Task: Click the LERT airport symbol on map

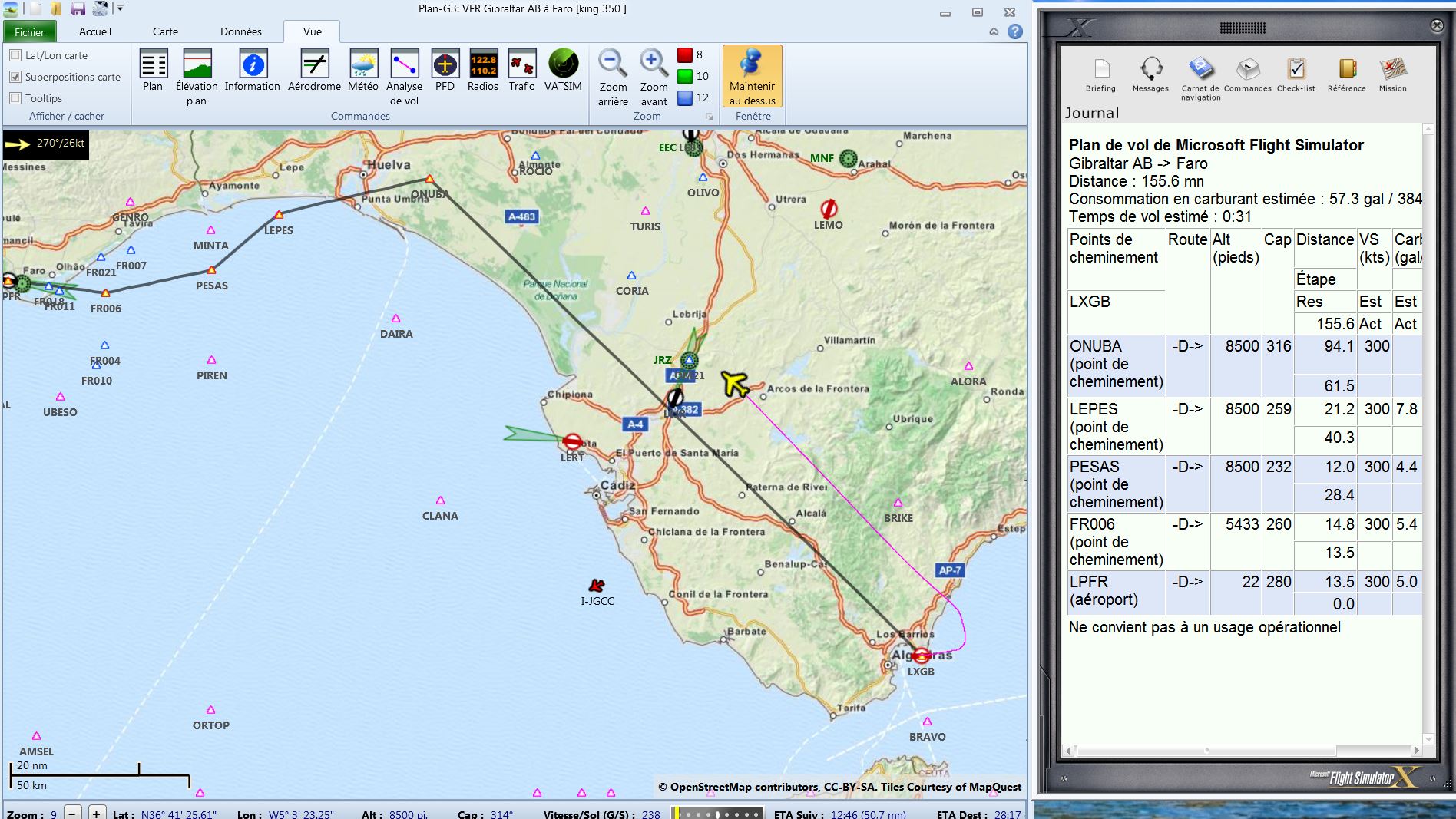Action: tap(572, 441)
